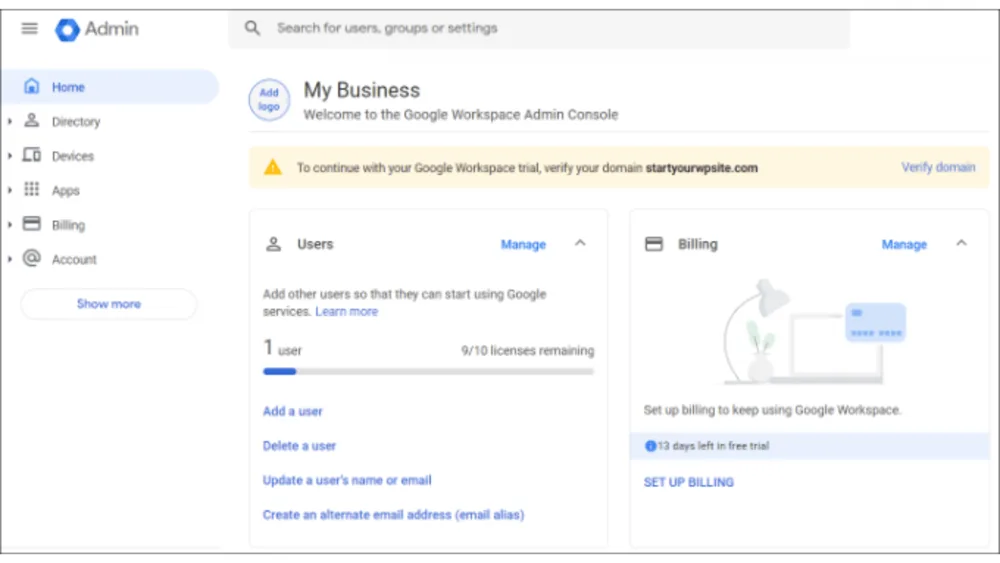Click the 9/10 licenses remaining text
Viewport: 1000px width, 563px height.
(x=527, y=351)
